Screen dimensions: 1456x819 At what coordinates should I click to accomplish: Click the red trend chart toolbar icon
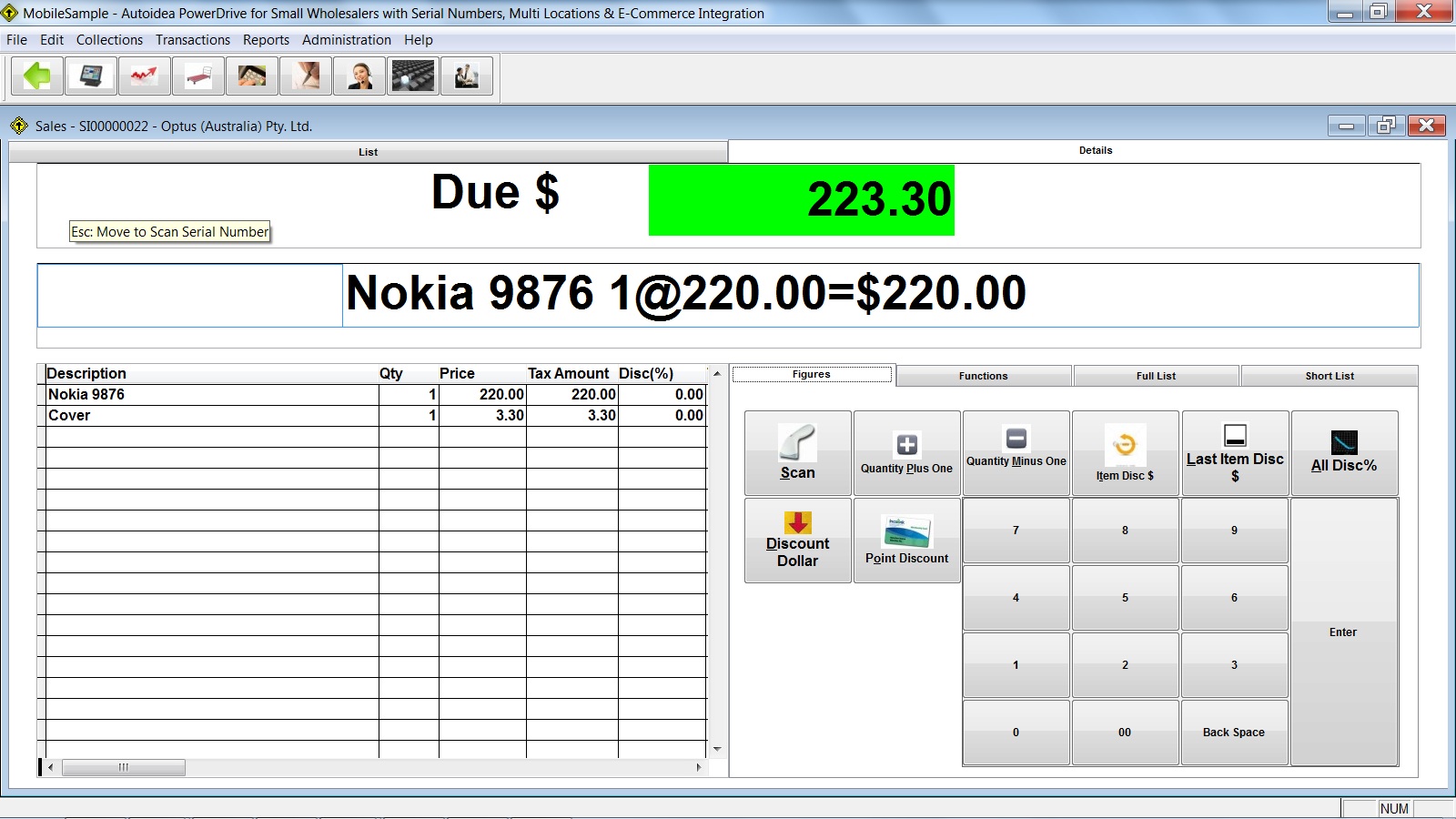coord(145,76)
